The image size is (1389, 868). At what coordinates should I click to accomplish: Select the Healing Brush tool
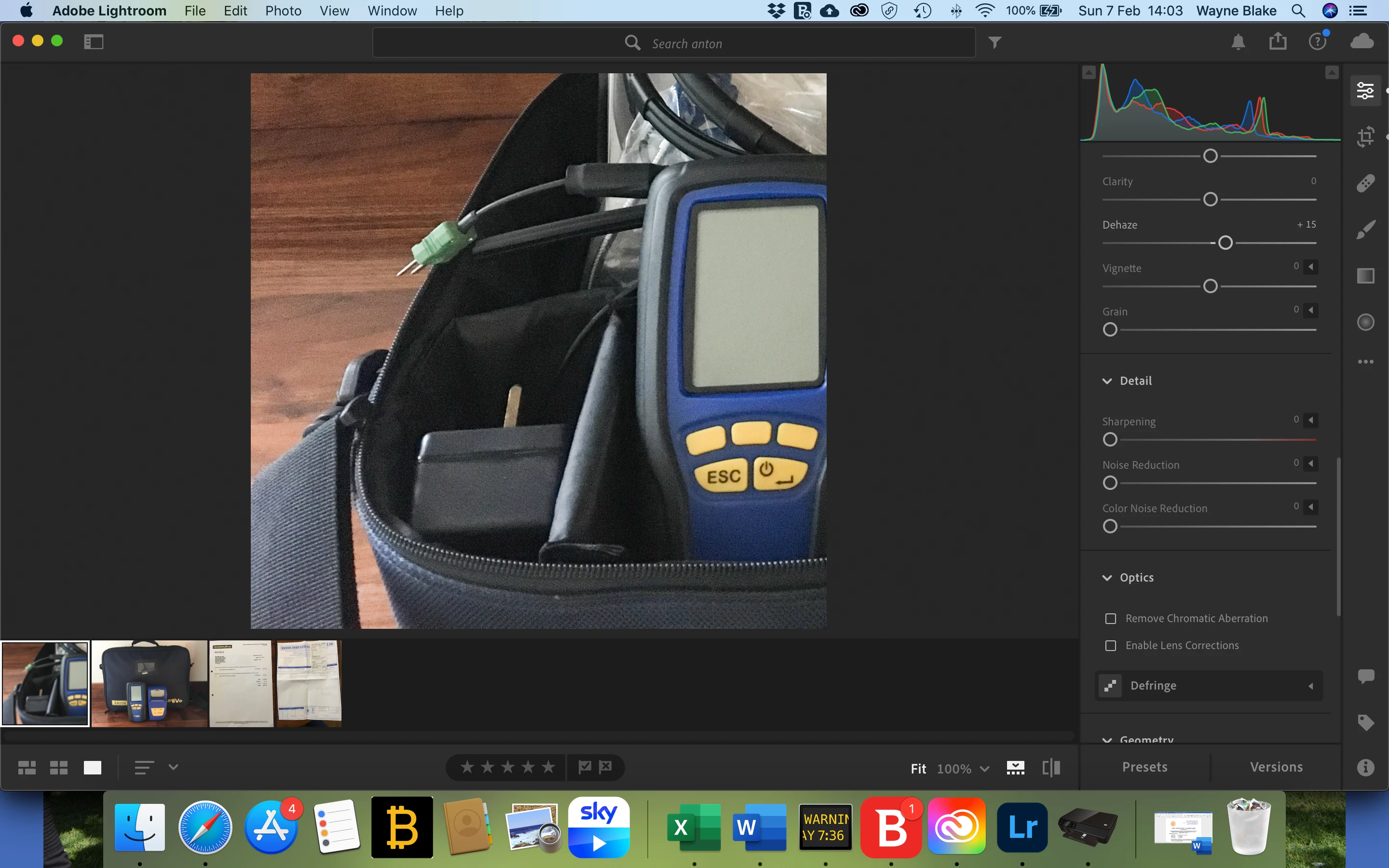tap(1365, 183)
